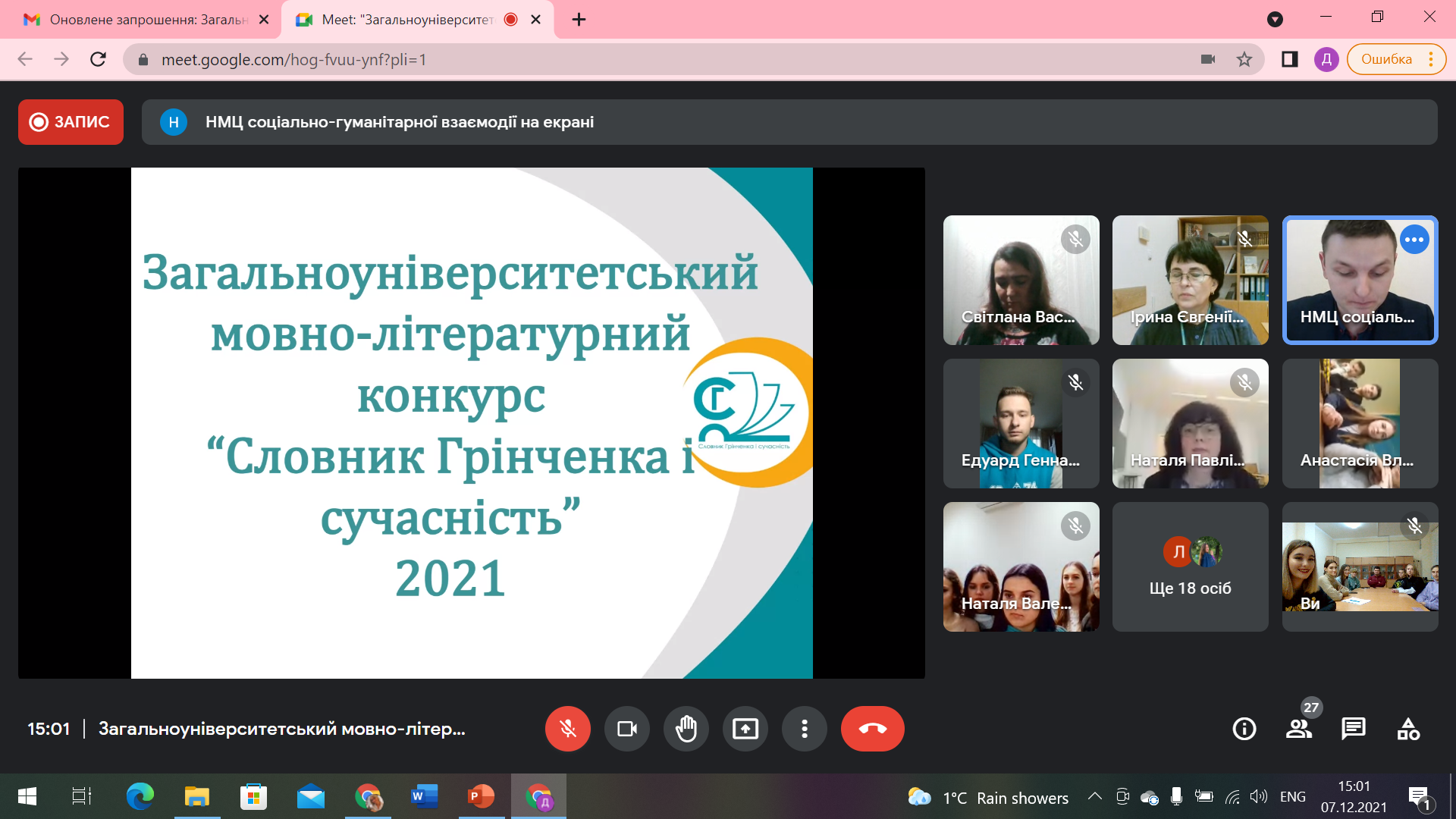Hang up the call

click(872, 729)
